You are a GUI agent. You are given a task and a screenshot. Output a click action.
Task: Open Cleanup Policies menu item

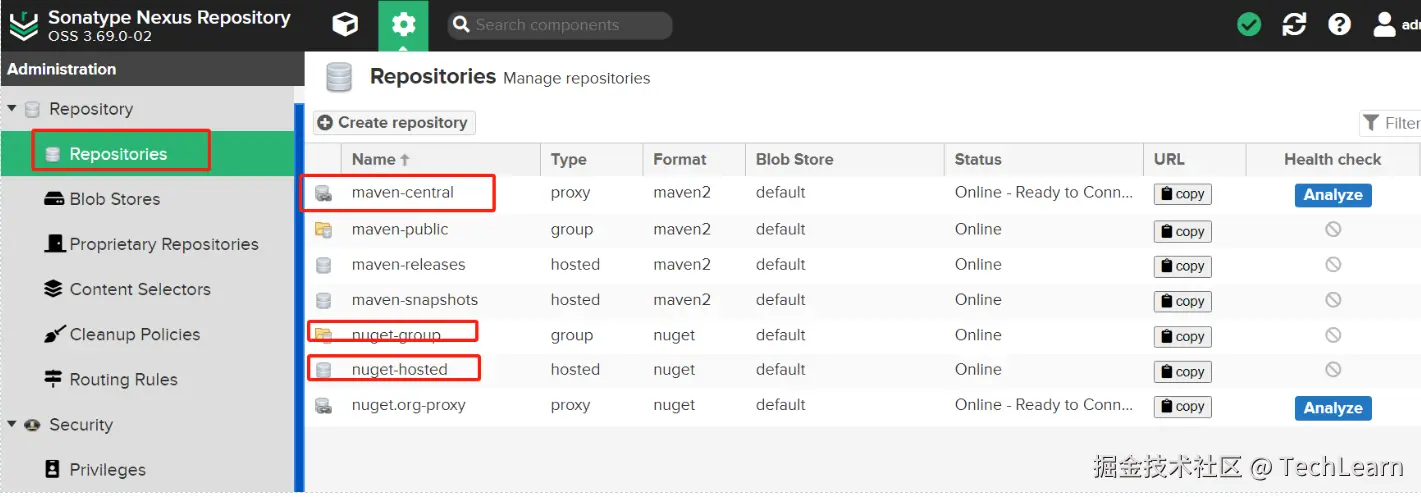click(x=134, y=334)
